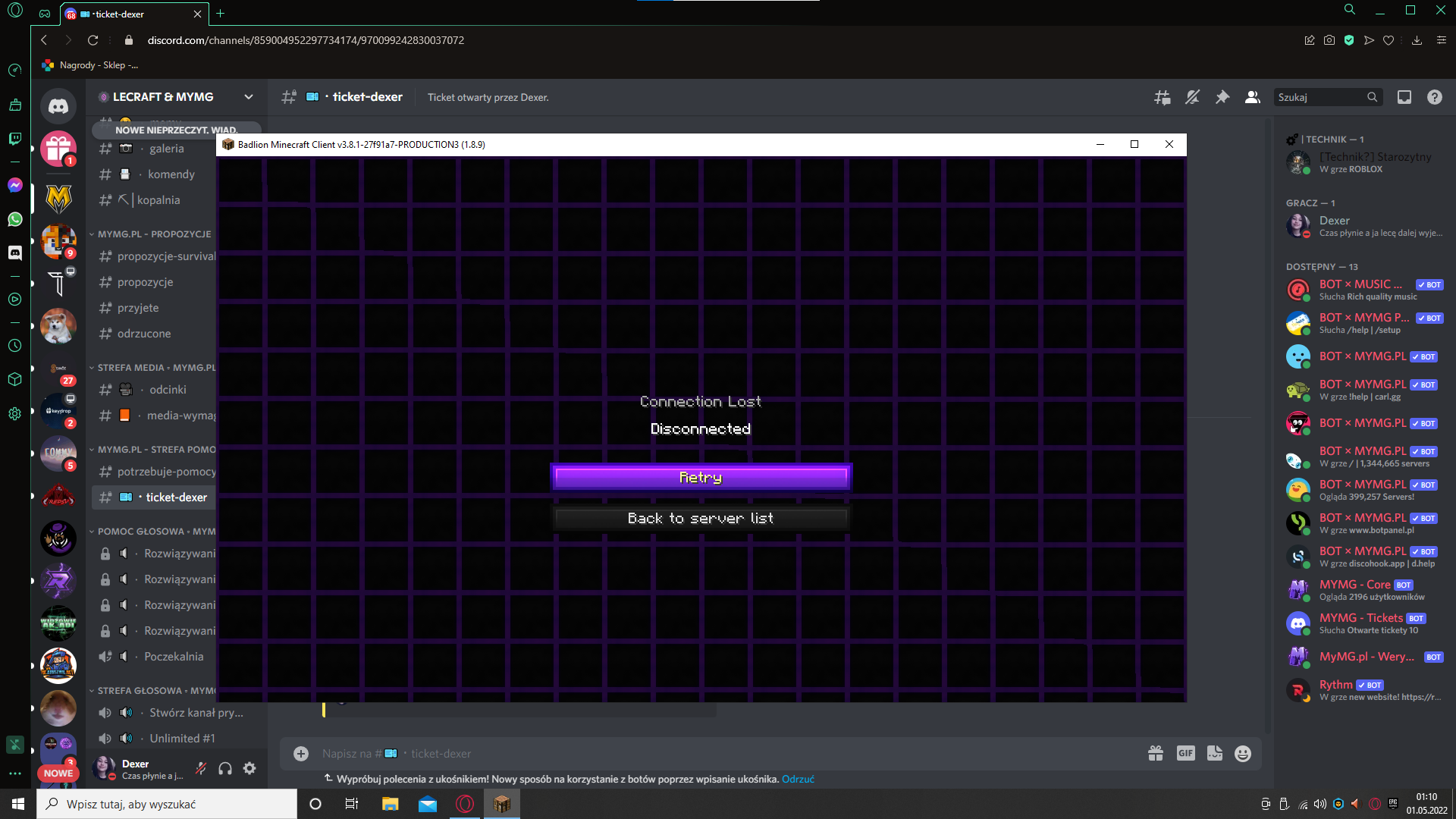
Task: Click the purple Retry button
Action: 701,477
